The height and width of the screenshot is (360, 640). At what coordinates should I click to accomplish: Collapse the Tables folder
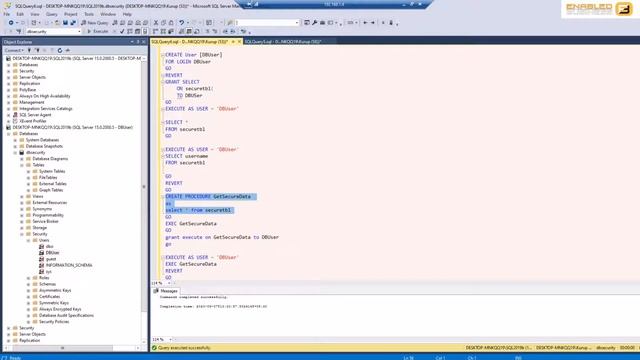point(22,165)
